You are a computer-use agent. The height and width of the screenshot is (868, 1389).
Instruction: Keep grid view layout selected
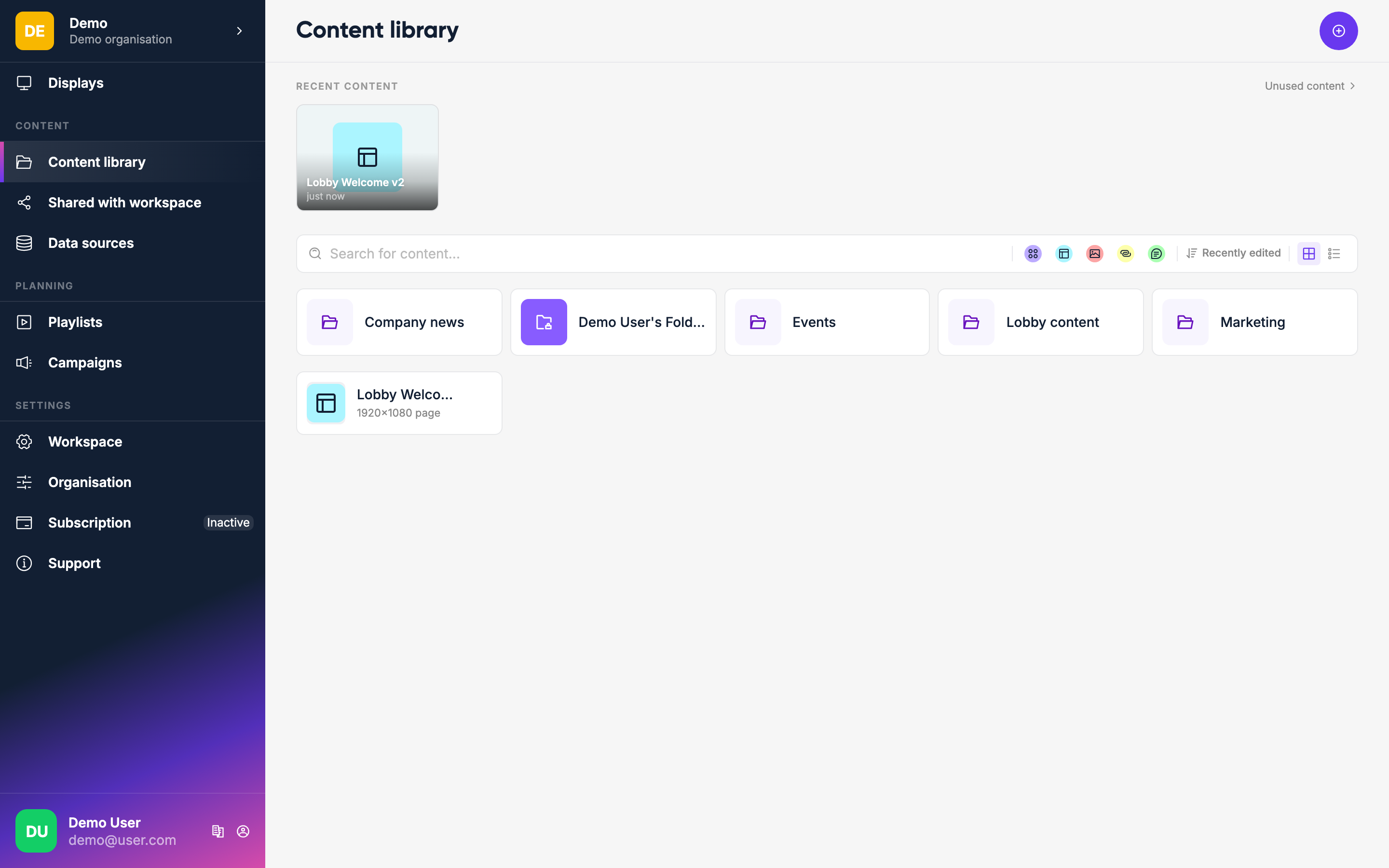tap(1308, 253)
